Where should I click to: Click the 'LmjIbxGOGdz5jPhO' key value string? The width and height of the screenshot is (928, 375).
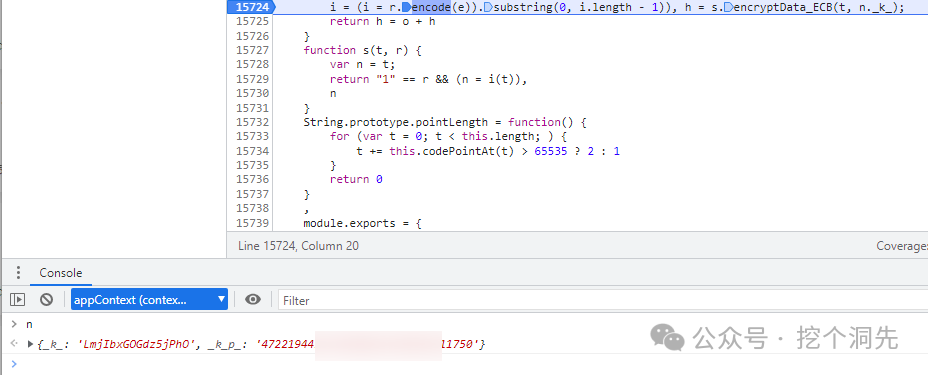(136, 344)
